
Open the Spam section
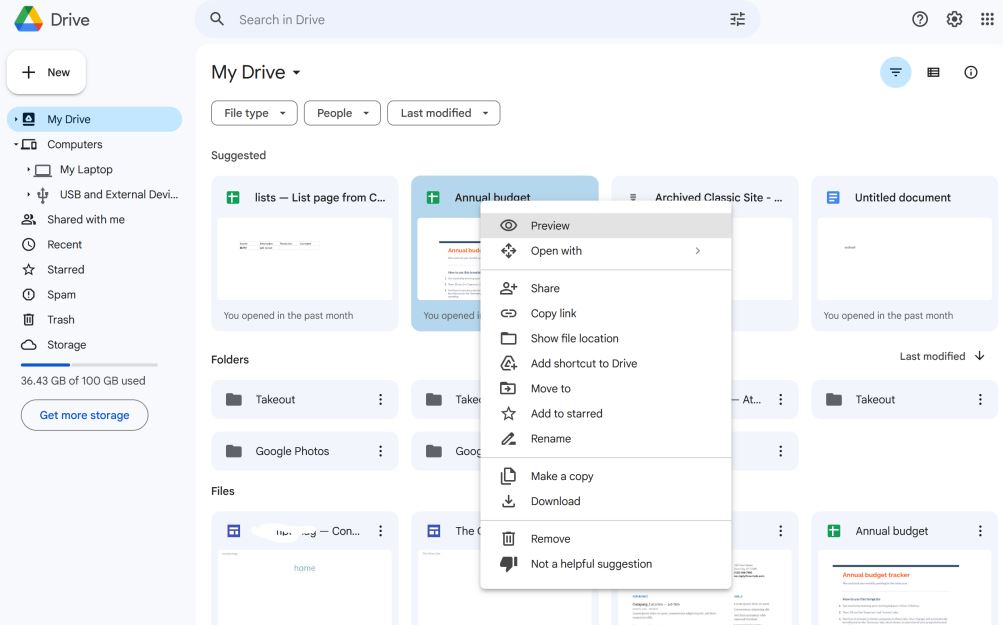coord(61,294)
